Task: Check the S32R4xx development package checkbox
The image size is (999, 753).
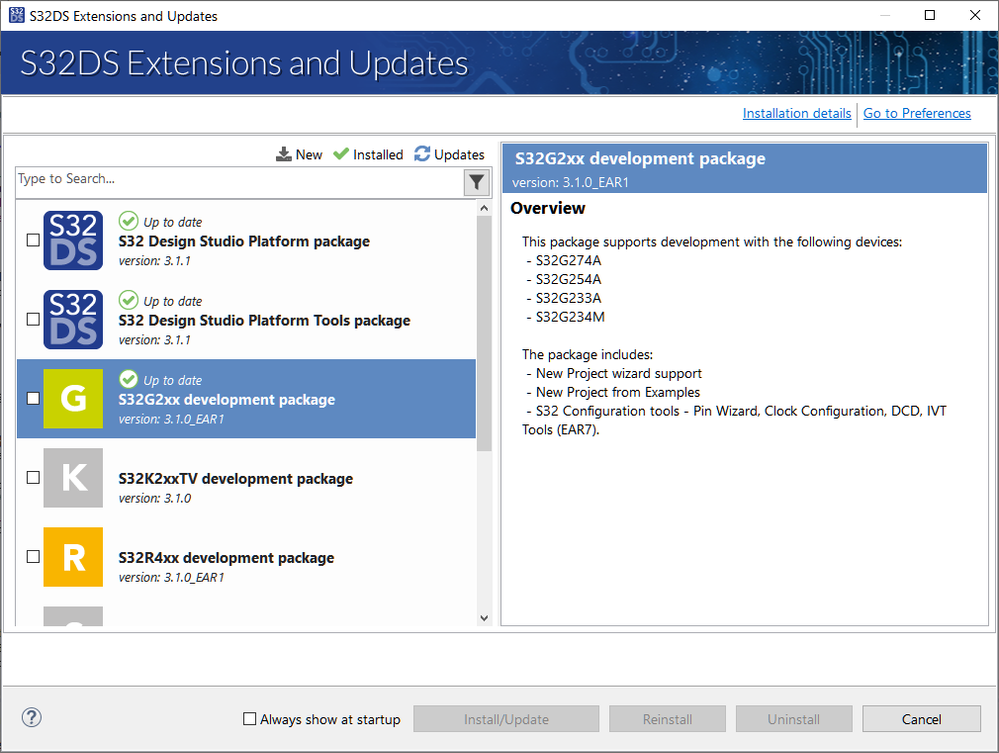Action: click(x=33, y=557)
